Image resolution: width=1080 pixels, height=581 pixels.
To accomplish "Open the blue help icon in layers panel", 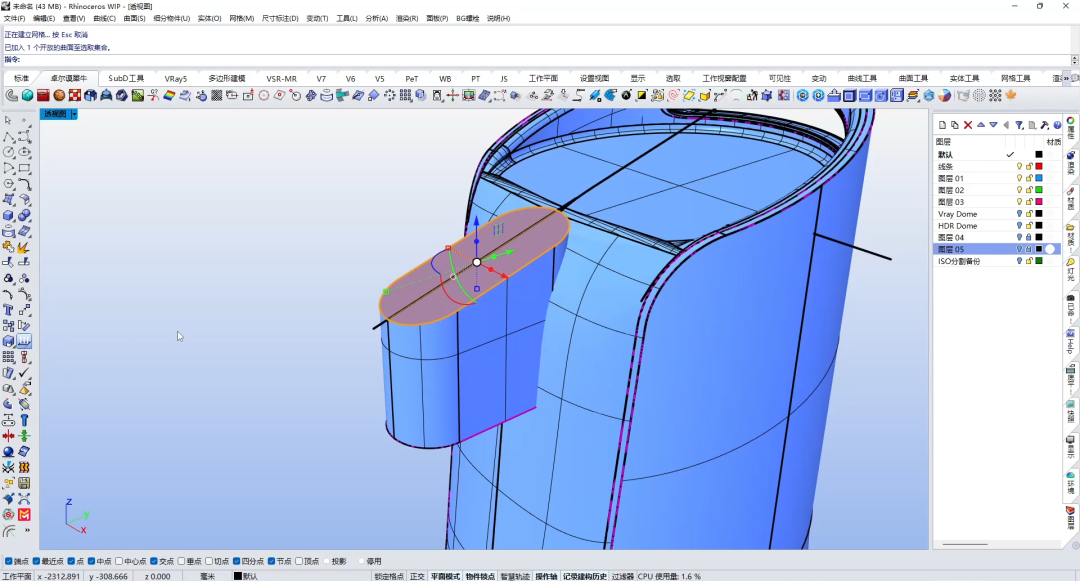I will [x=1057, y=125].
